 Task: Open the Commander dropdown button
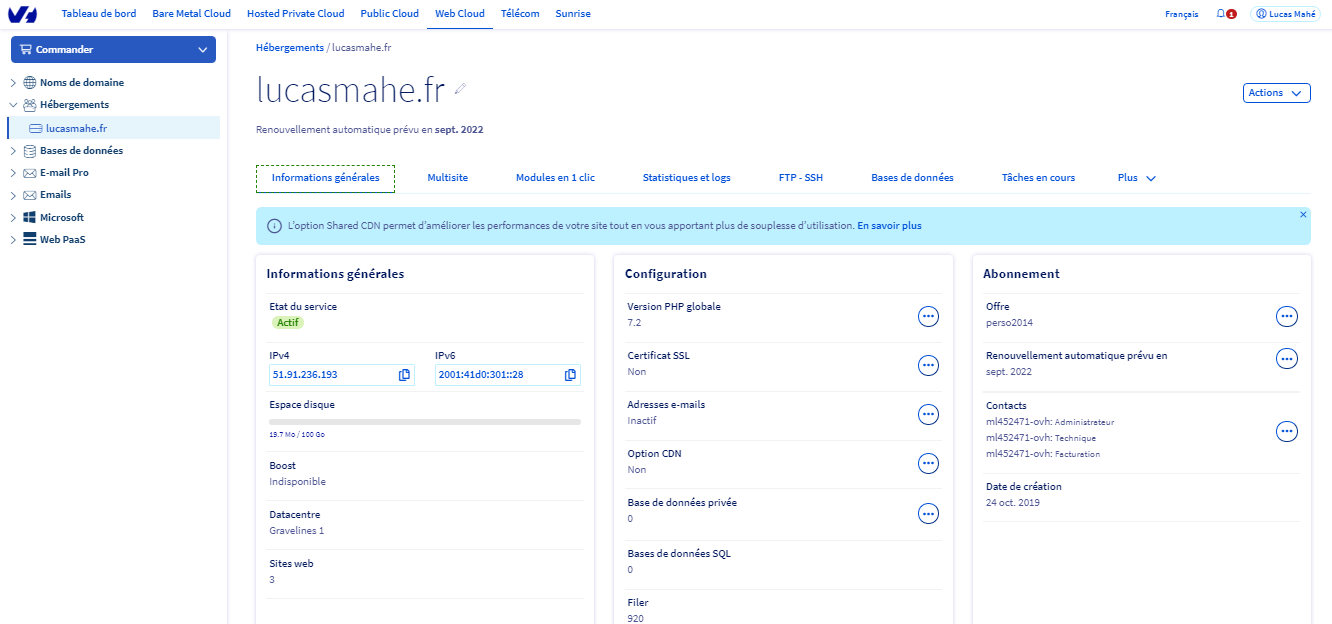[x=113, y=49]
